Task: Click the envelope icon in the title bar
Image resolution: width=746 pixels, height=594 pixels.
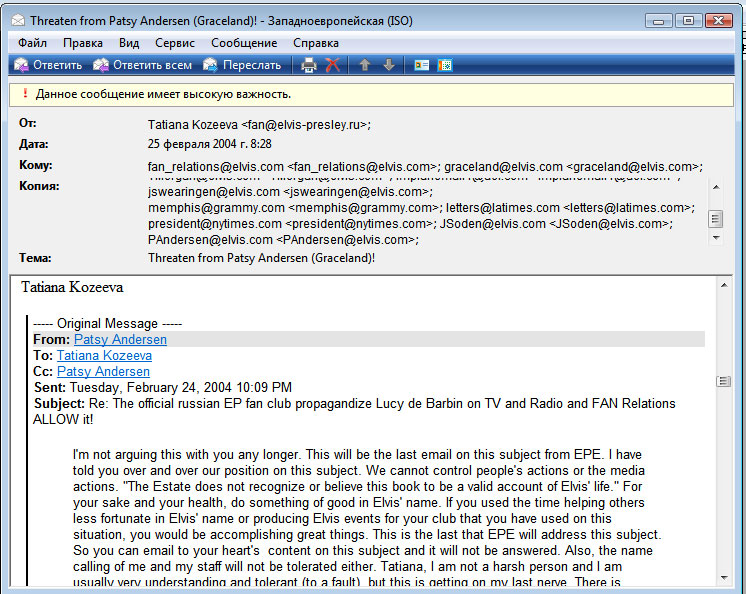Action: coord(18,20)
